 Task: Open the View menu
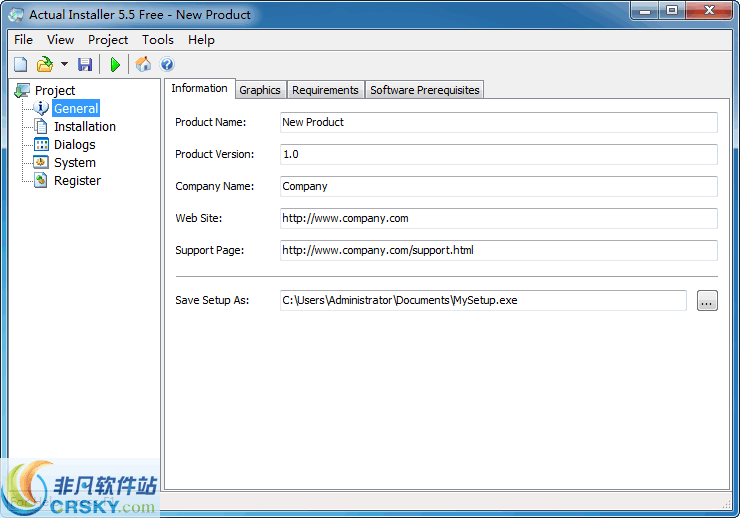[x=60, y=40]
